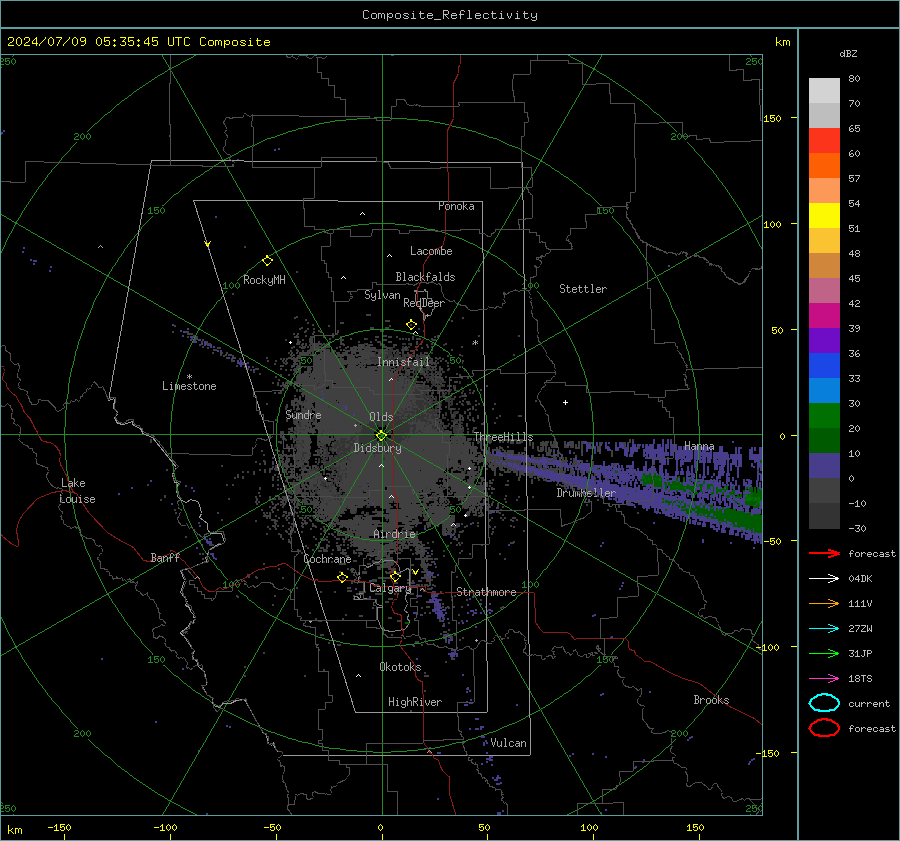Select the red forecast ellipse legend icon

coord(824,728)
